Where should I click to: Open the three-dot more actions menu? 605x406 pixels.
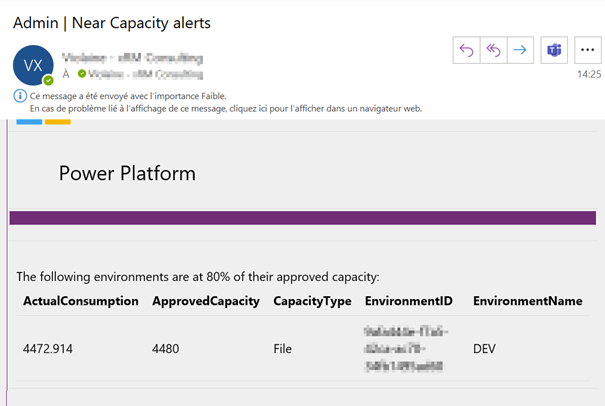click(586, 50)
